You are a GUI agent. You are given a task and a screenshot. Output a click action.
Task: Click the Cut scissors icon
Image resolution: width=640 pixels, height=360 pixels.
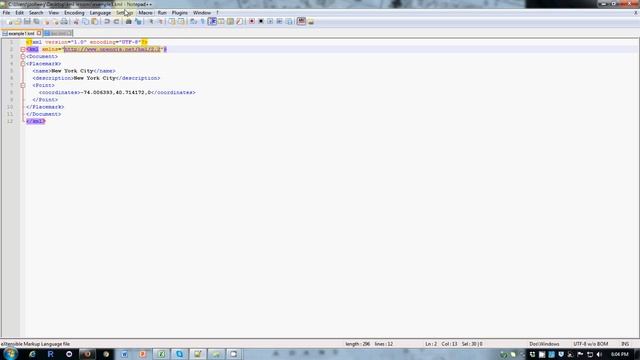coord(76,21)
